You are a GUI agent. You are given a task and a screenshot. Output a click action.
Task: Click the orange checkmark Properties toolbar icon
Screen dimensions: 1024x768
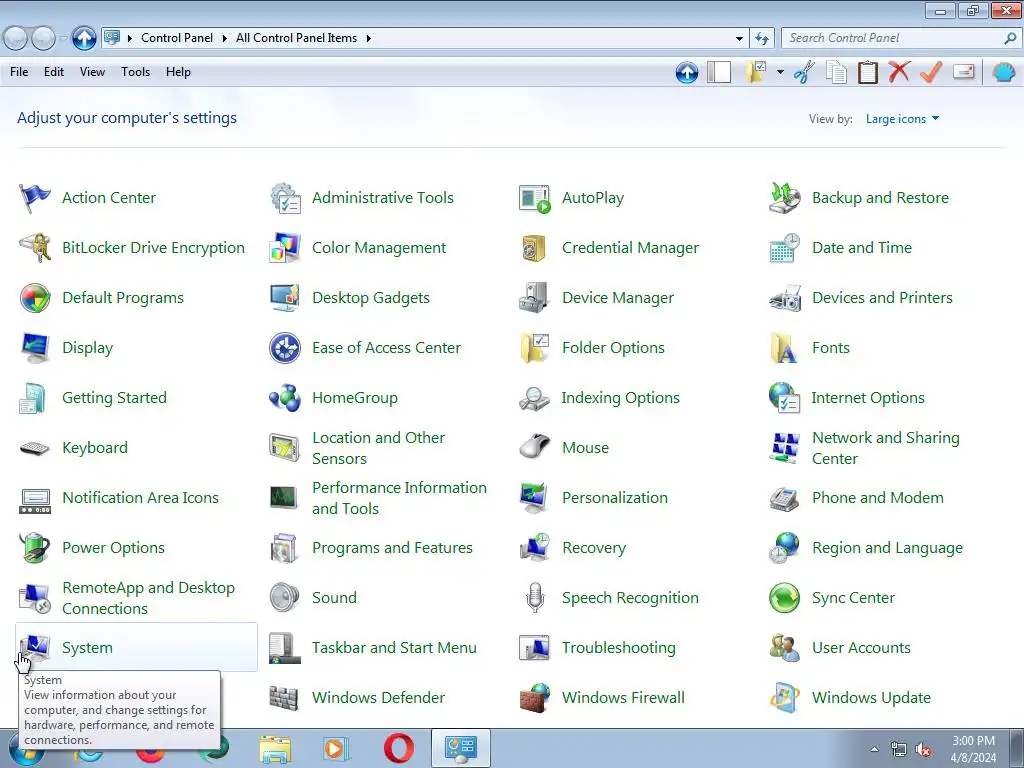tap(931, 72)
